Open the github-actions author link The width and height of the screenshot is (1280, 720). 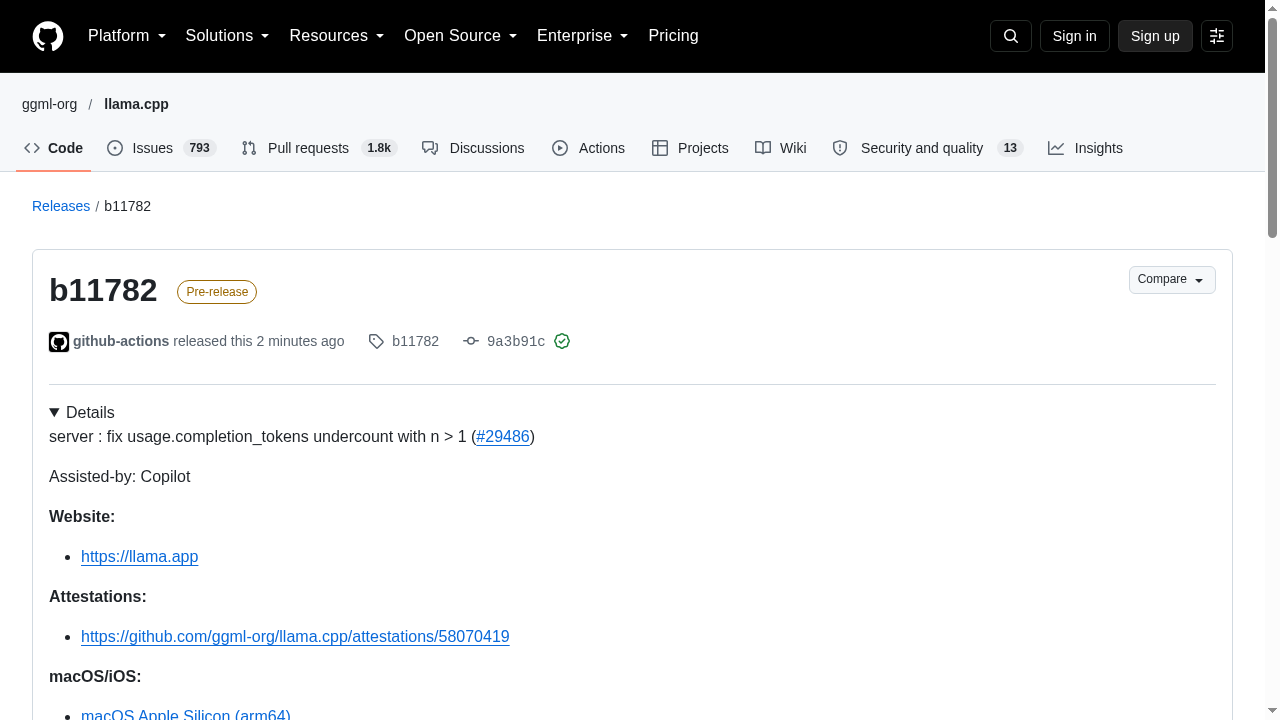pos(121,341)
